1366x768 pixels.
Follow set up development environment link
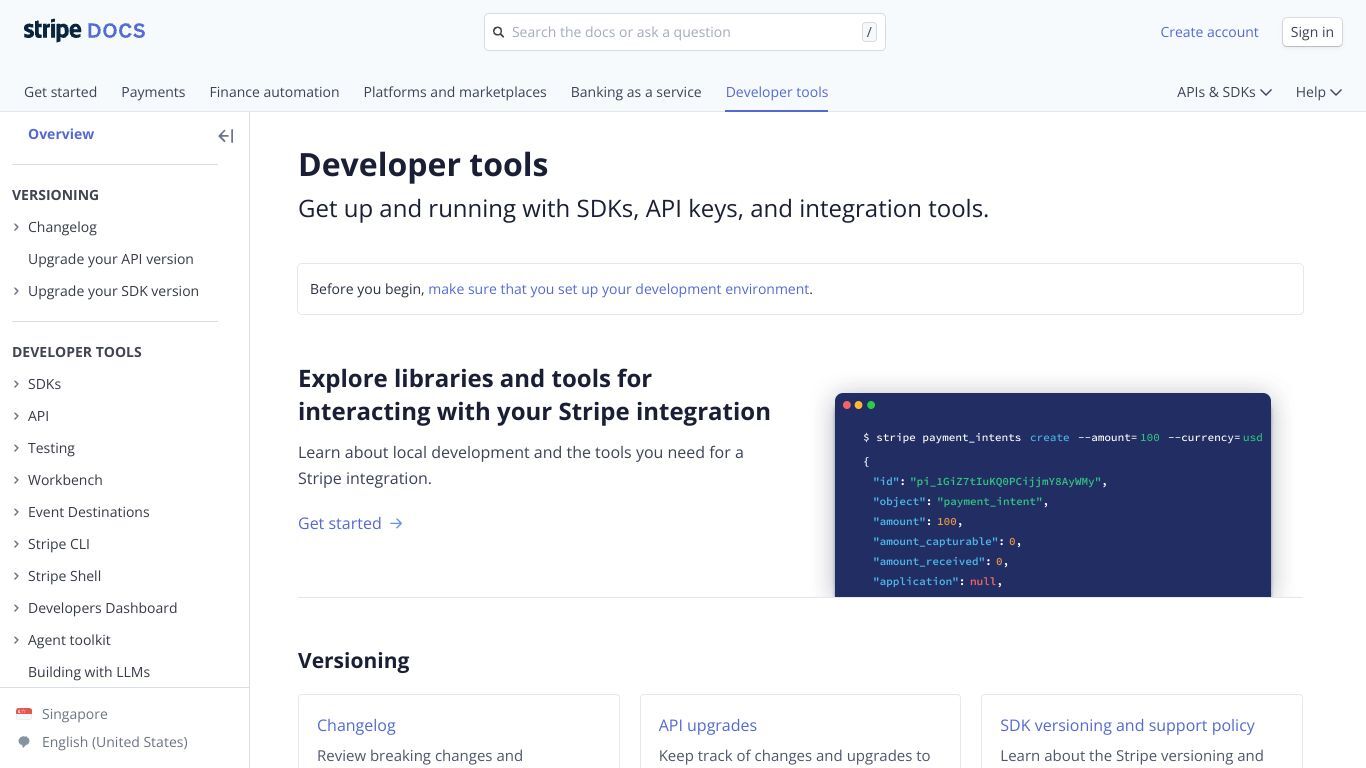(619, 289)
